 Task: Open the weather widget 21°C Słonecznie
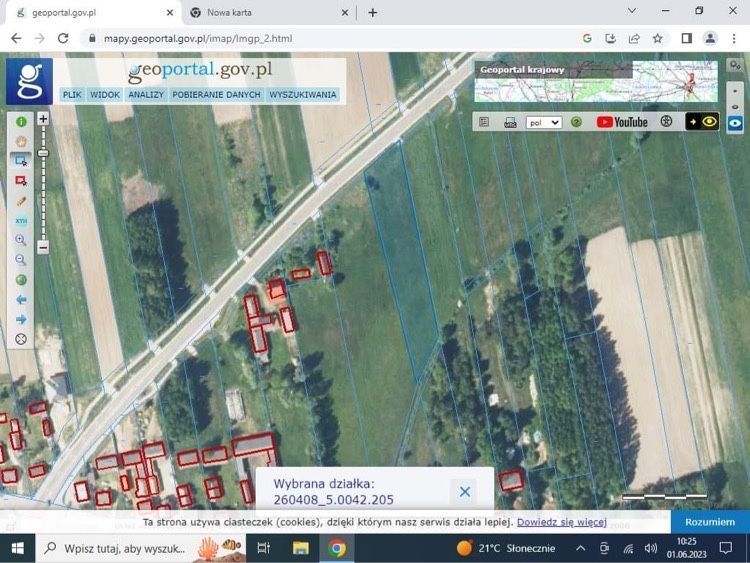506,548
